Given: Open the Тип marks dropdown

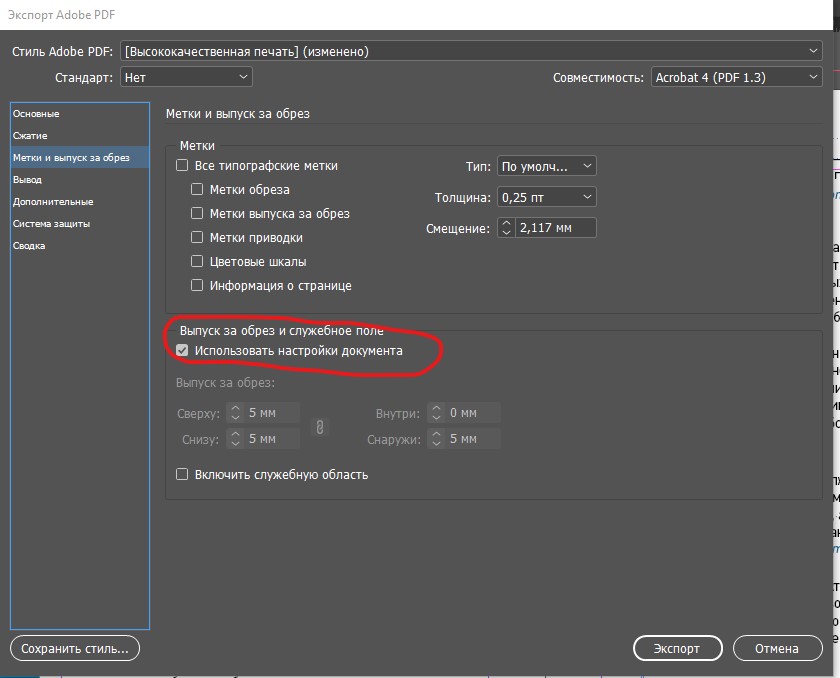Looking at the screenshot, I should point(546,166).
